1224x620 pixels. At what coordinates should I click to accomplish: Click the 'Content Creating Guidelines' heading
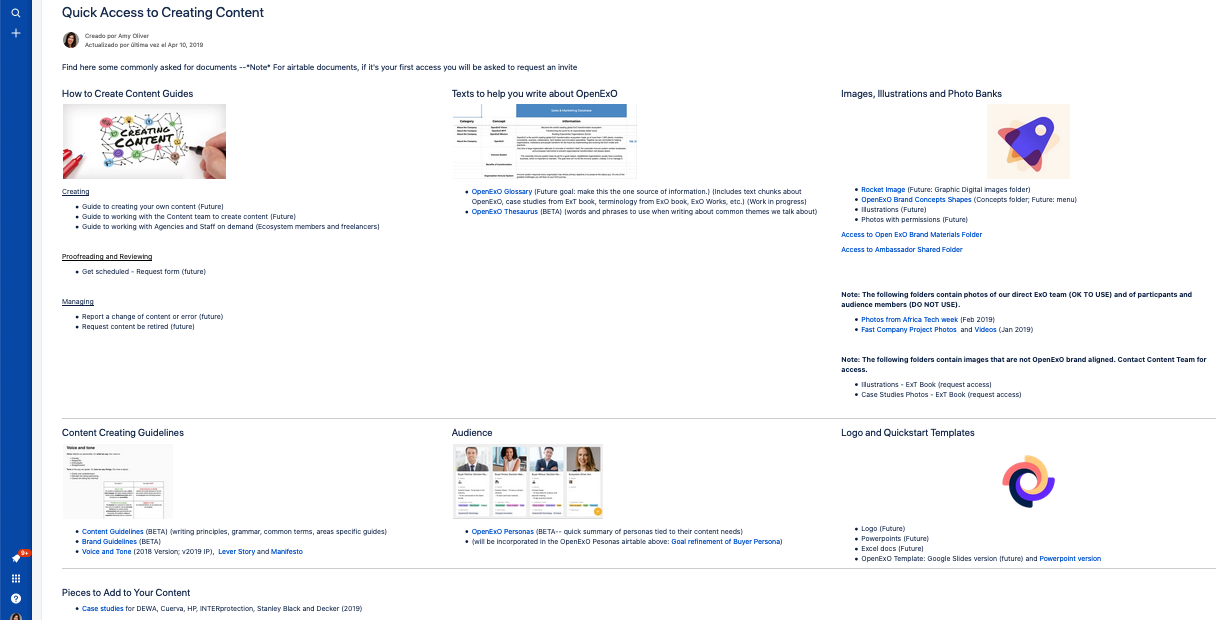(123, 433)
